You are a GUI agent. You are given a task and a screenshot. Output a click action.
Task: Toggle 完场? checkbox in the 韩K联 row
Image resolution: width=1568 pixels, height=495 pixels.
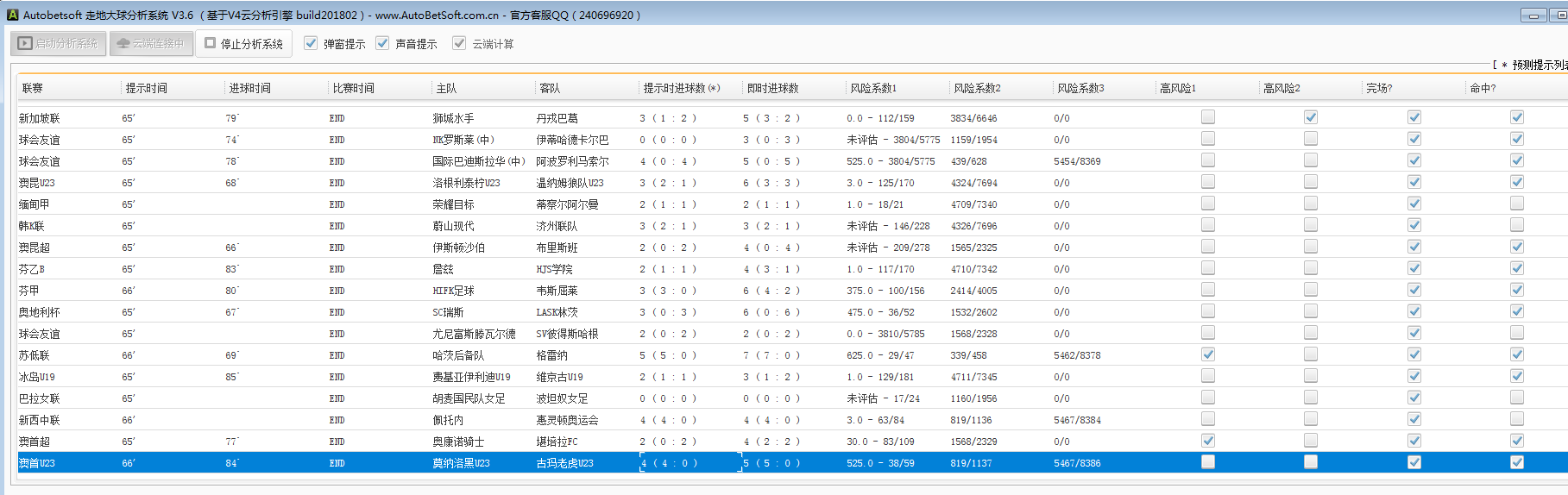[1414, 225]
